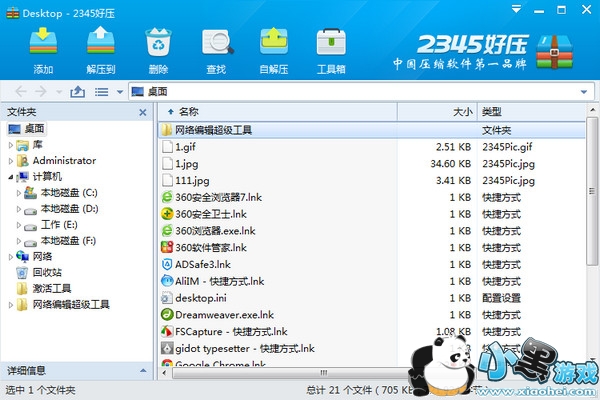The width and height of the screenshot is (600, 400).
Task: Select 桌面 in the folder tree
Action: pos(26,129)
